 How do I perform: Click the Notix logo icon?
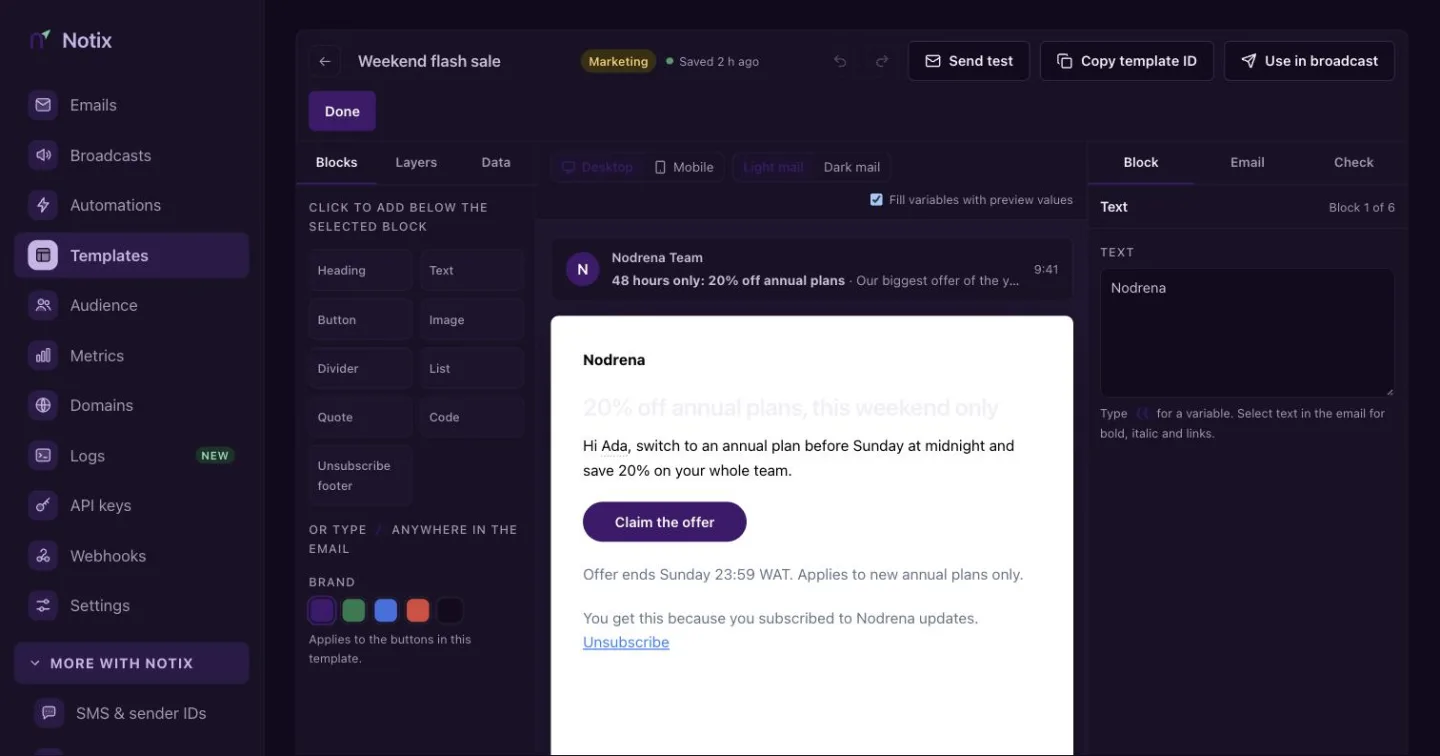[40, 40]
